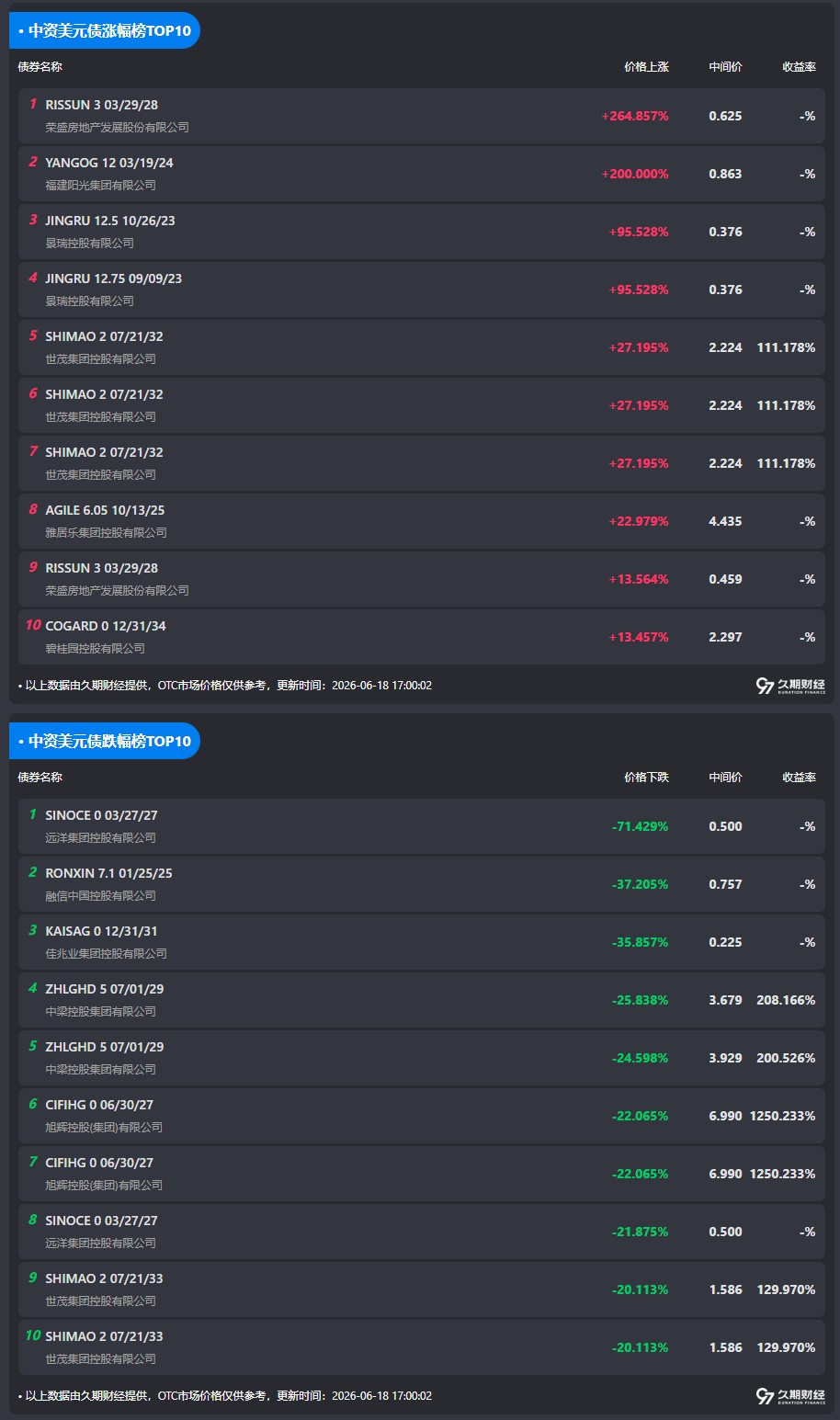
Task: Select -20.113% in rank 9 losers row
Action: 641,1290
